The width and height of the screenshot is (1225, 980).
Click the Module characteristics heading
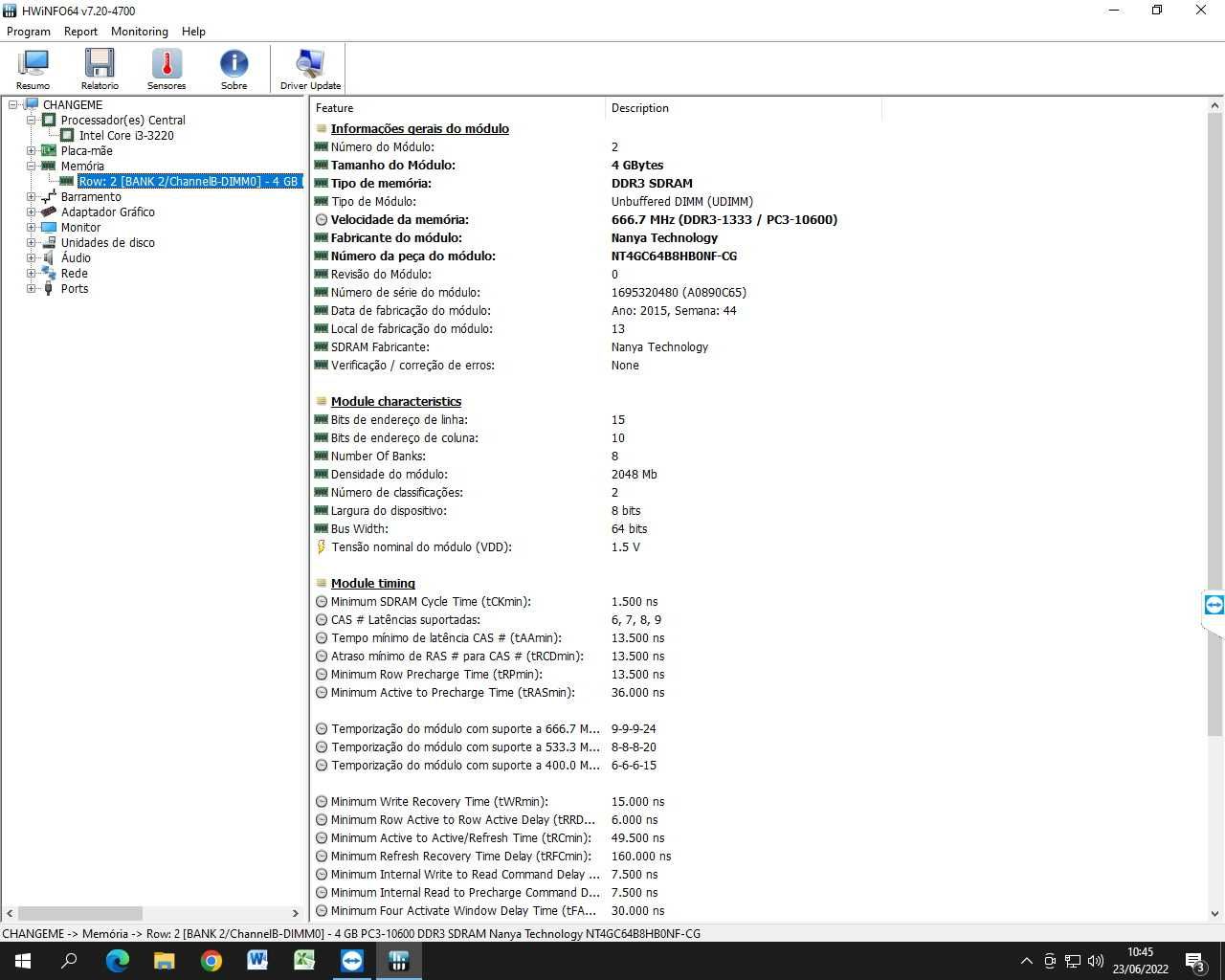[x=396, y=401]
